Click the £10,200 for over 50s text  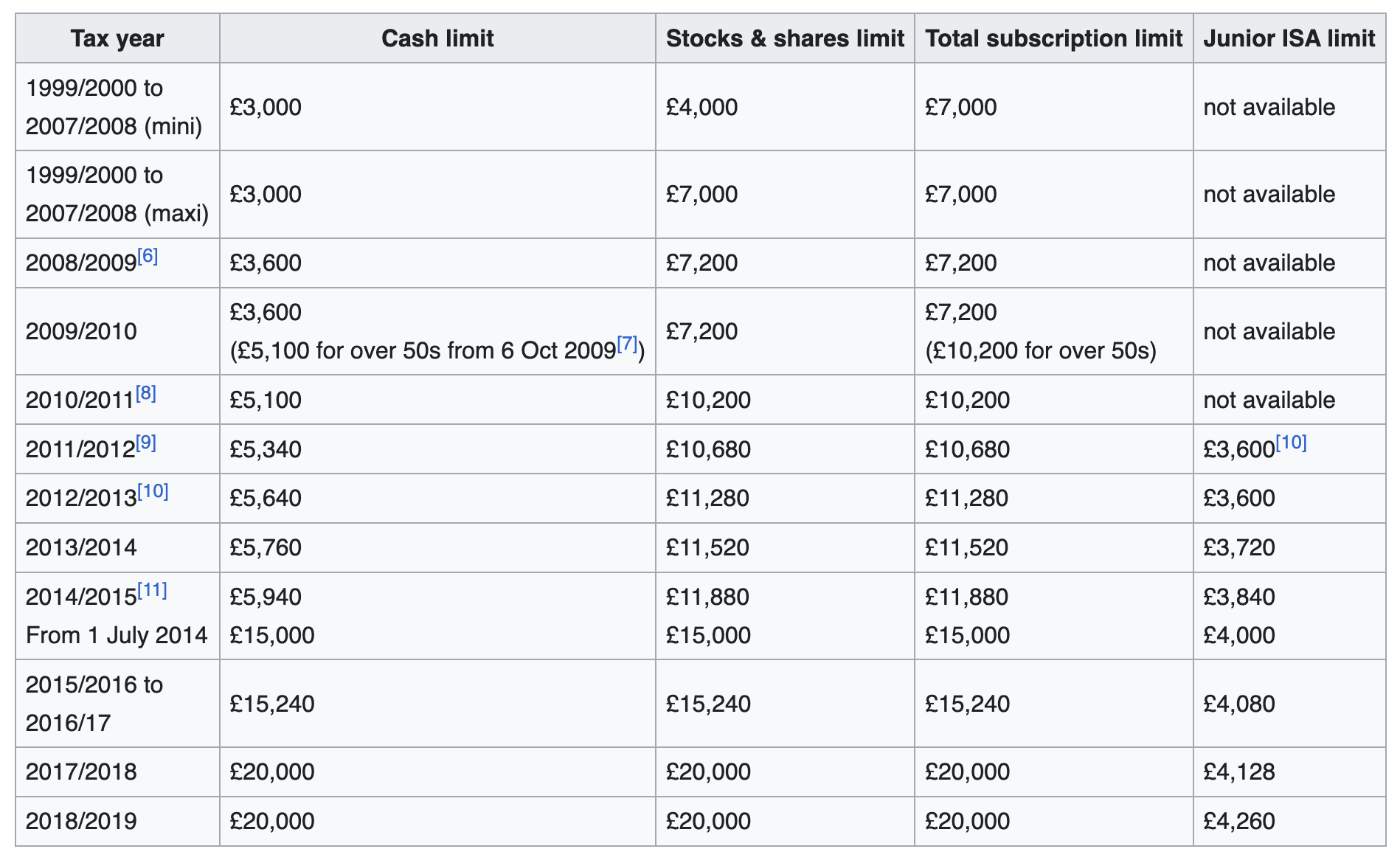click(x=1040, y=350)
